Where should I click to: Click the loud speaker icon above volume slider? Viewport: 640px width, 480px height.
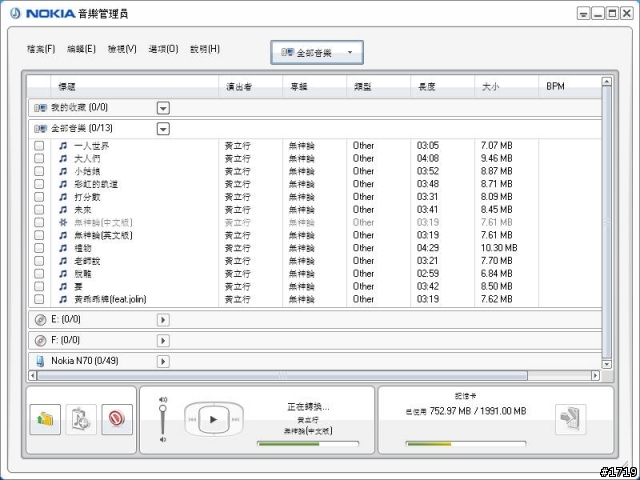point(163,399)
